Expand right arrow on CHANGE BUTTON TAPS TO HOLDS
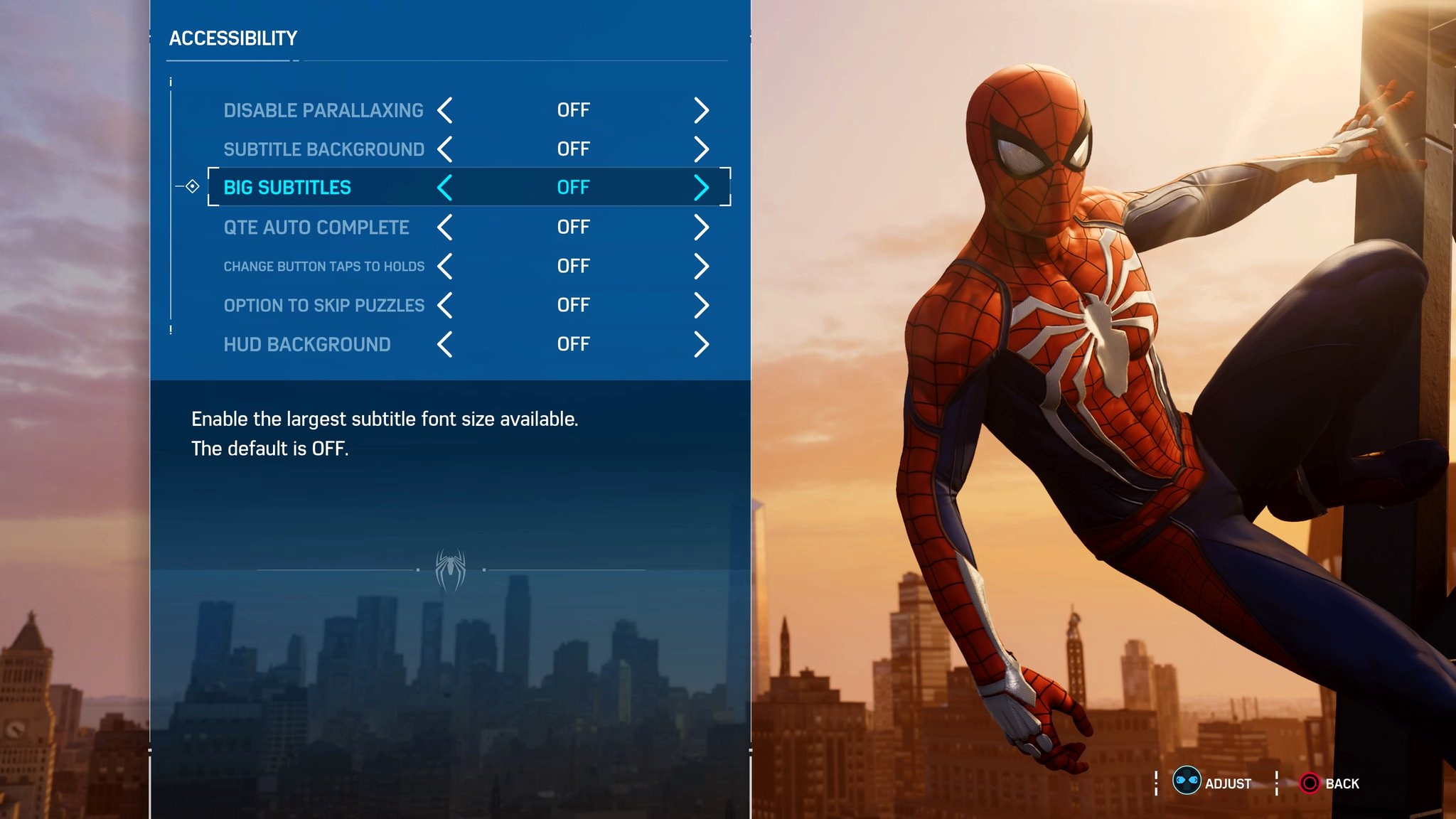1456x819 pixels. point(702,266)
